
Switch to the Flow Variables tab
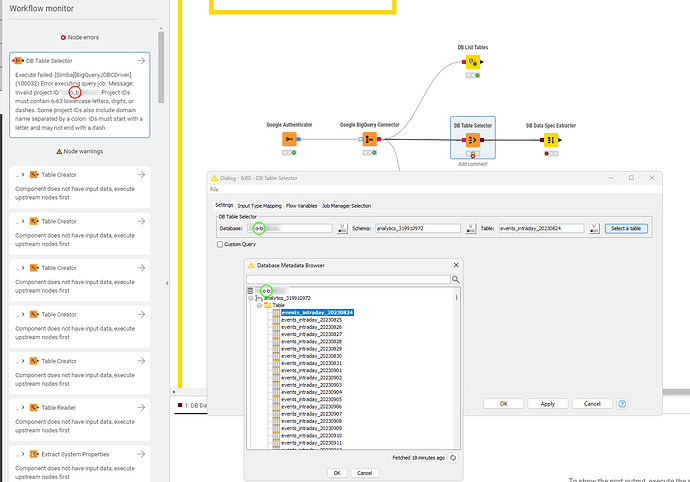(x=301, y=206)
